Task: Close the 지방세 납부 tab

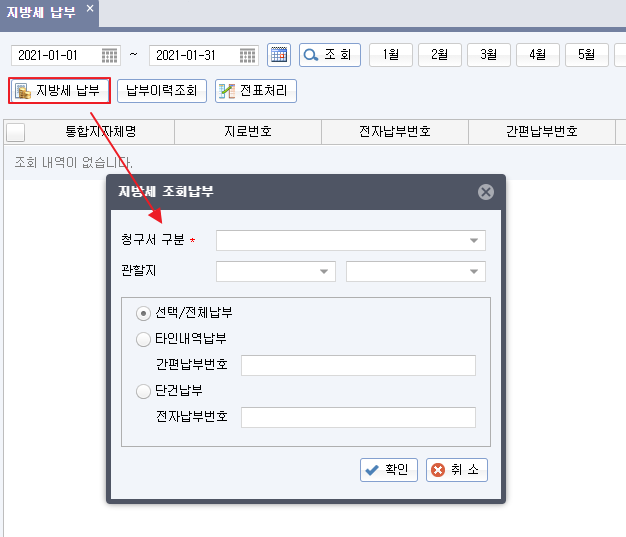Action: (x=90, y=8)
